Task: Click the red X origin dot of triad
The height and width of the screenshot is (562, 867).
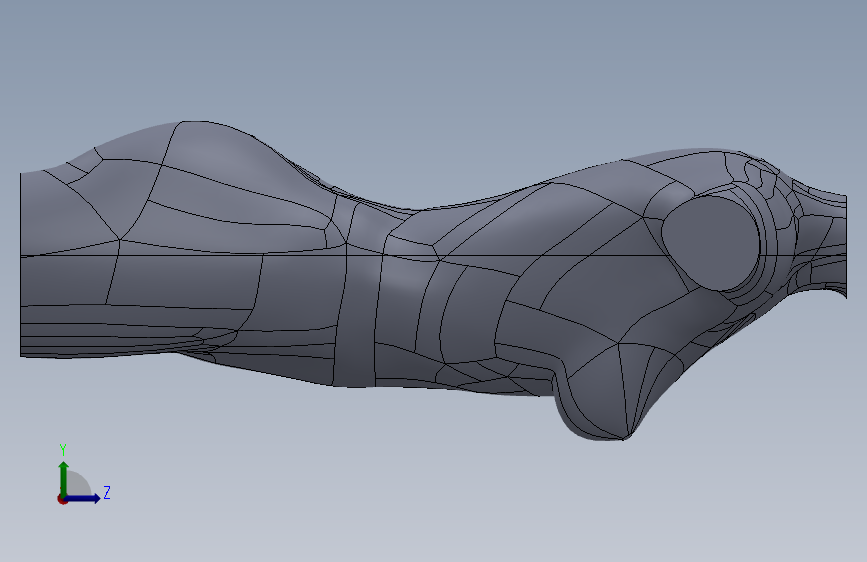Action: [62, 499]
